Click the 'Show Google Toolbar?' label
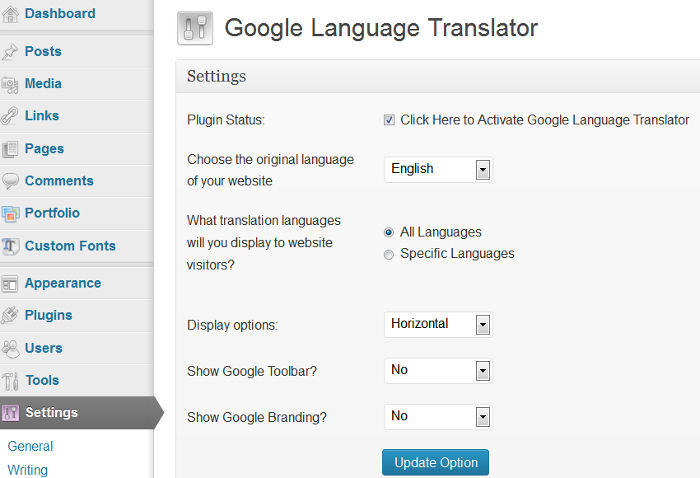Image resolution: width=700 pixels, height=478 pixels. (x=252, y=371)
